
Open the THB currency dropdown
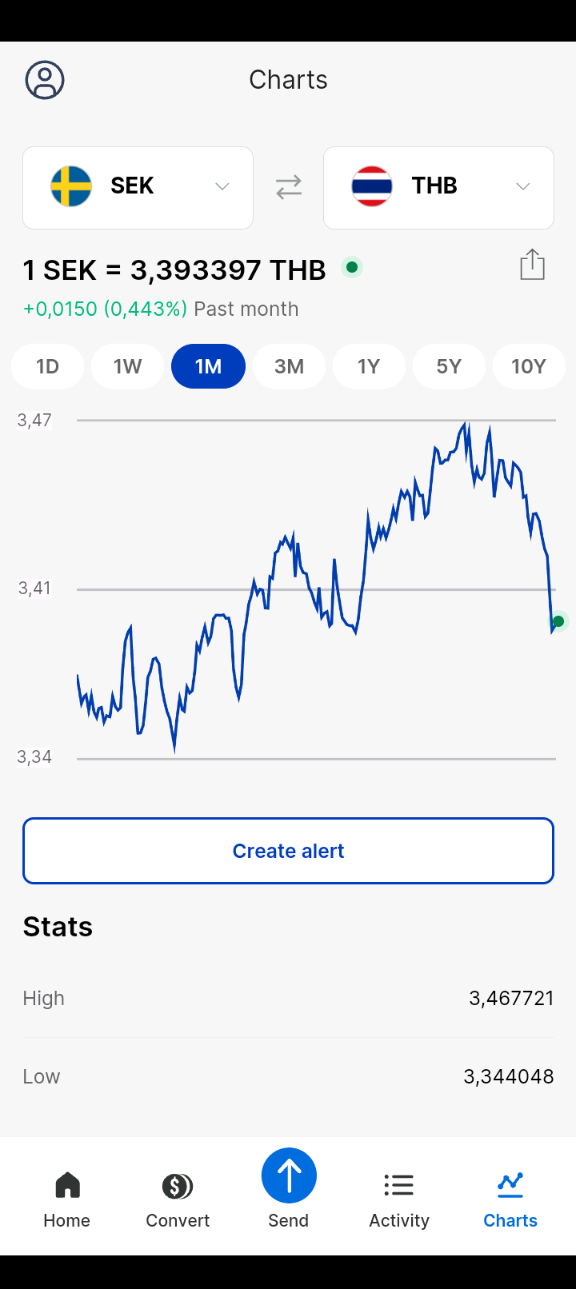click(438, 187)
